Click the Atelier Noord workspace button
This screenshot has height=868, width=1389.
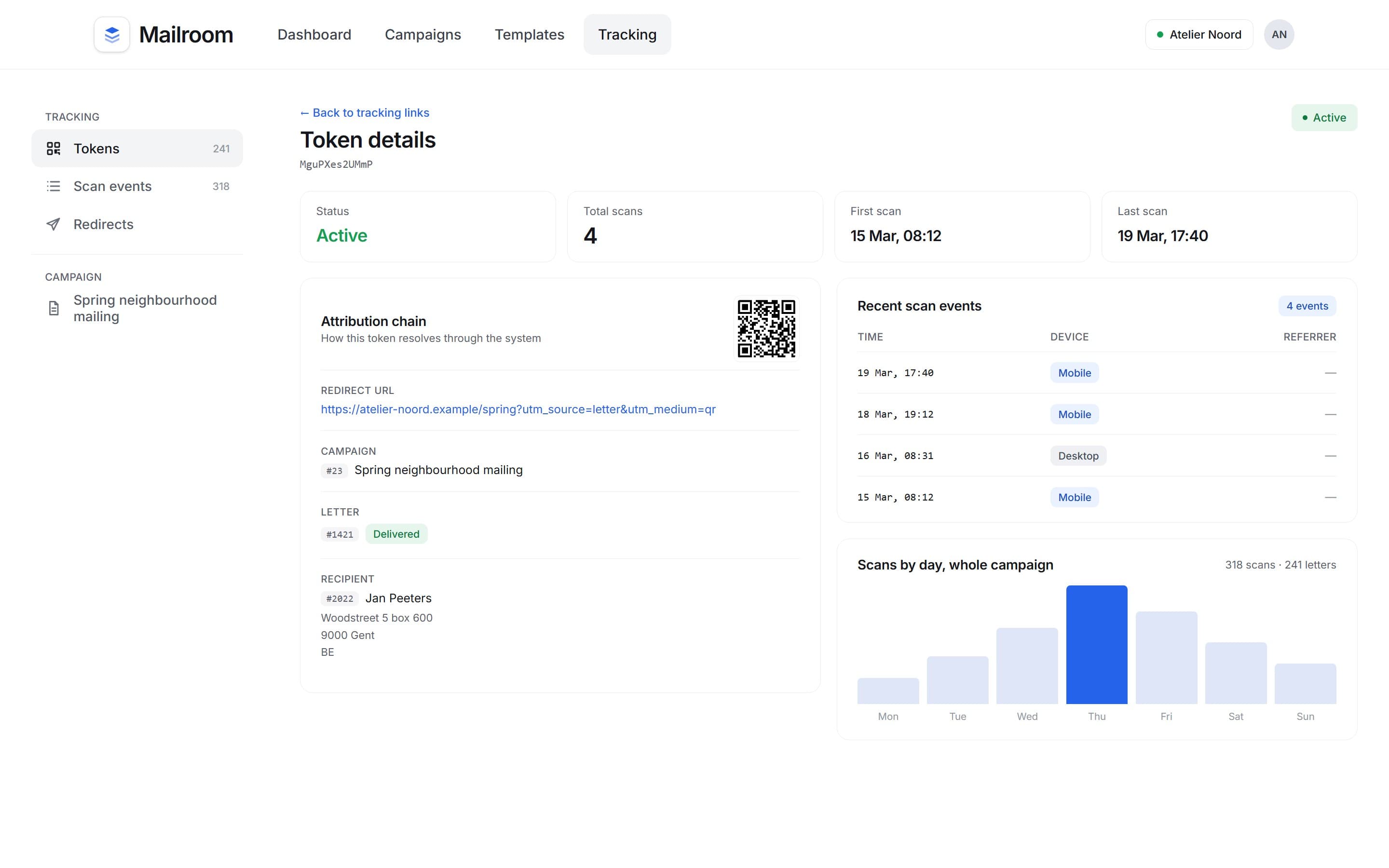pos(1199,34)
